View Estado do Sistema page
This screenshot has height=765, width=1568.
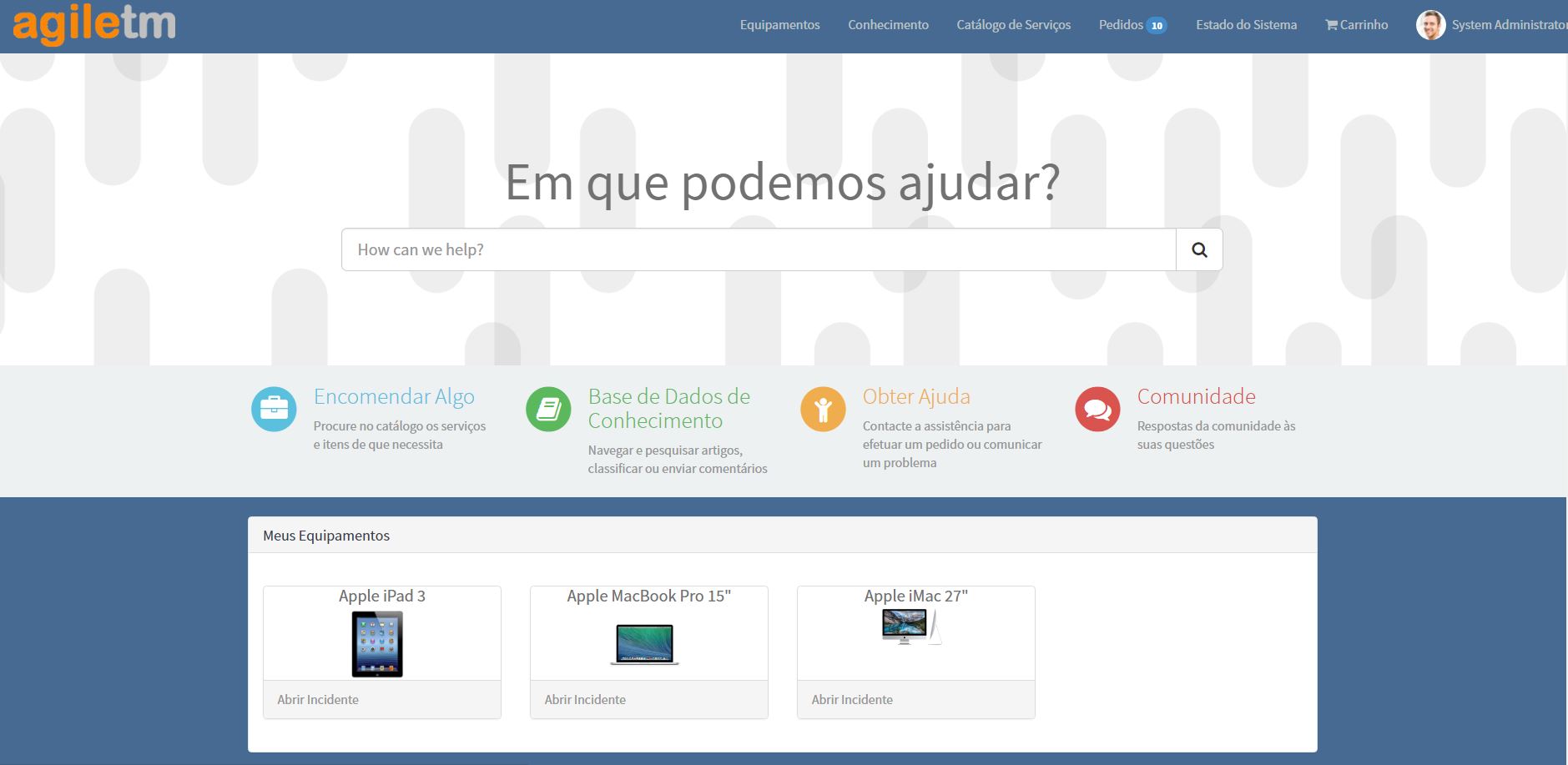pyautogui.click(x=1246, y=25)
